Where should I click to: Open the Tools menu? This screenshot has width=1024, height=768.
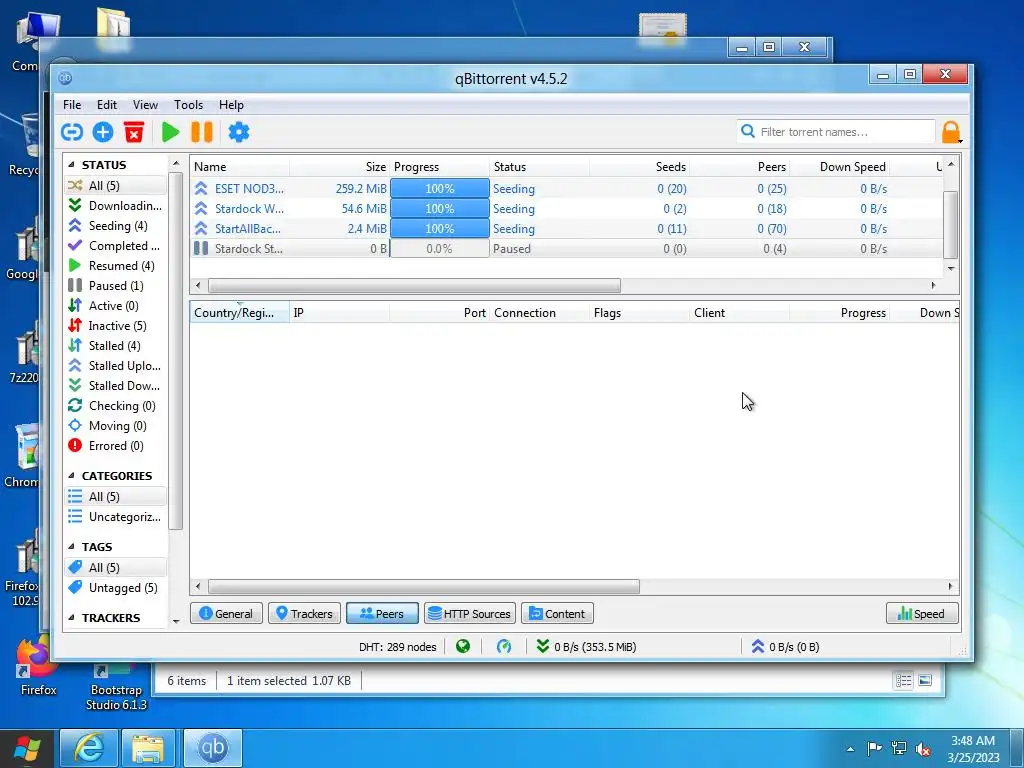tap(188, 104)
